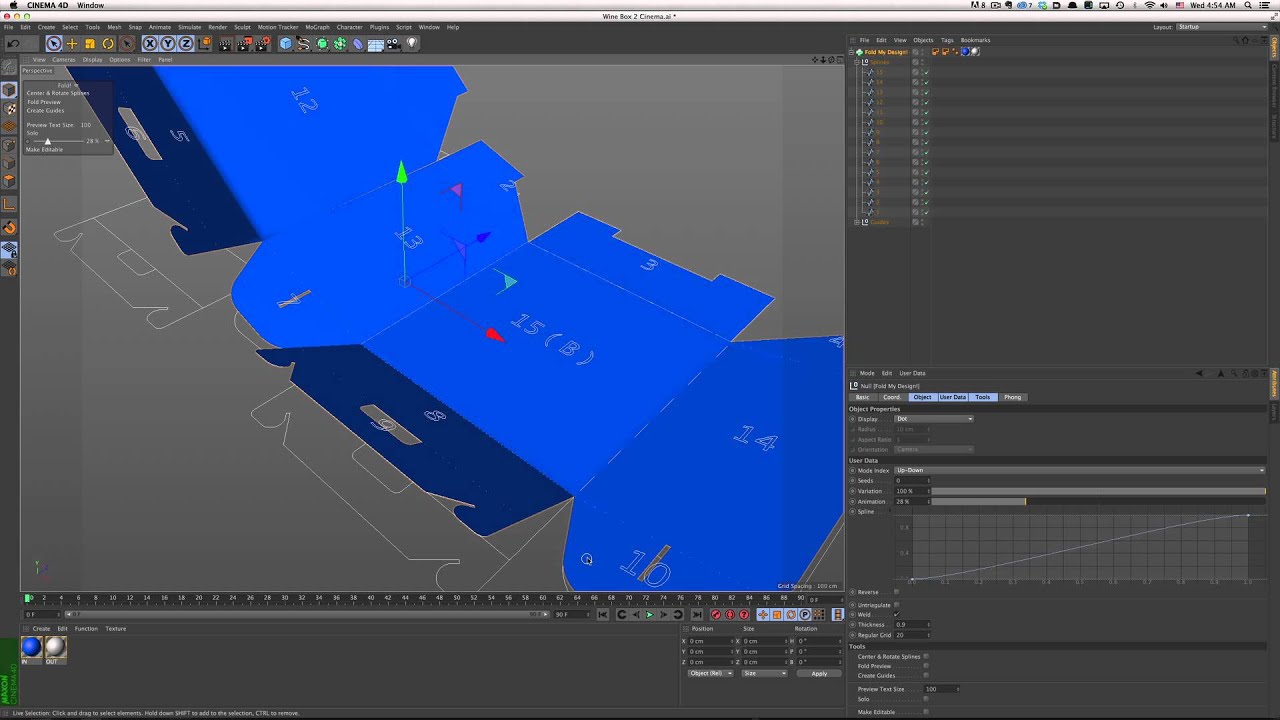
Task: Collapse the Fold My Design! tree node
Action: pos(852,52)
